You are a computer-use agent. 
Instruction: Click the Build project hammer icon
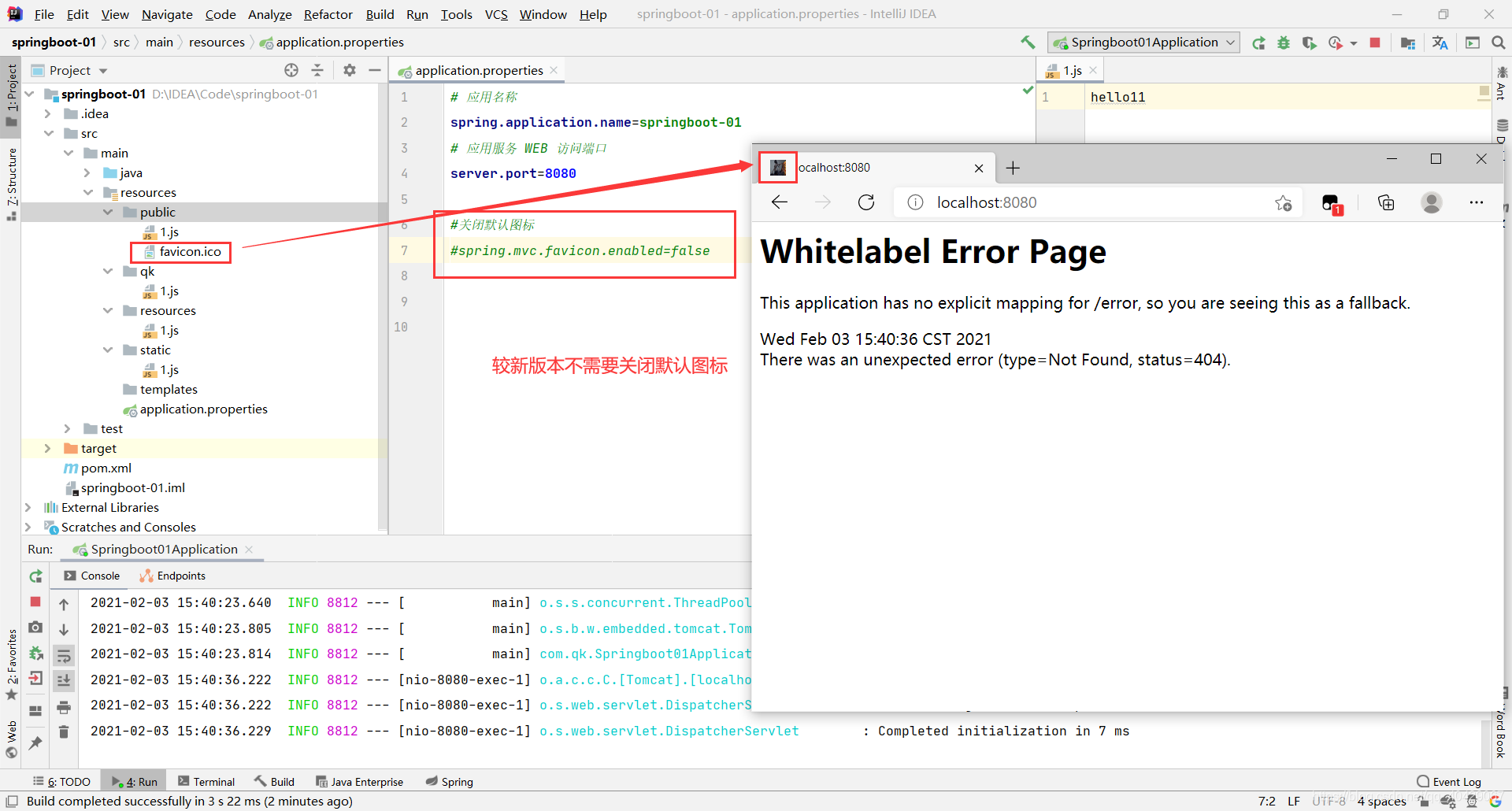pos(1028,43)
